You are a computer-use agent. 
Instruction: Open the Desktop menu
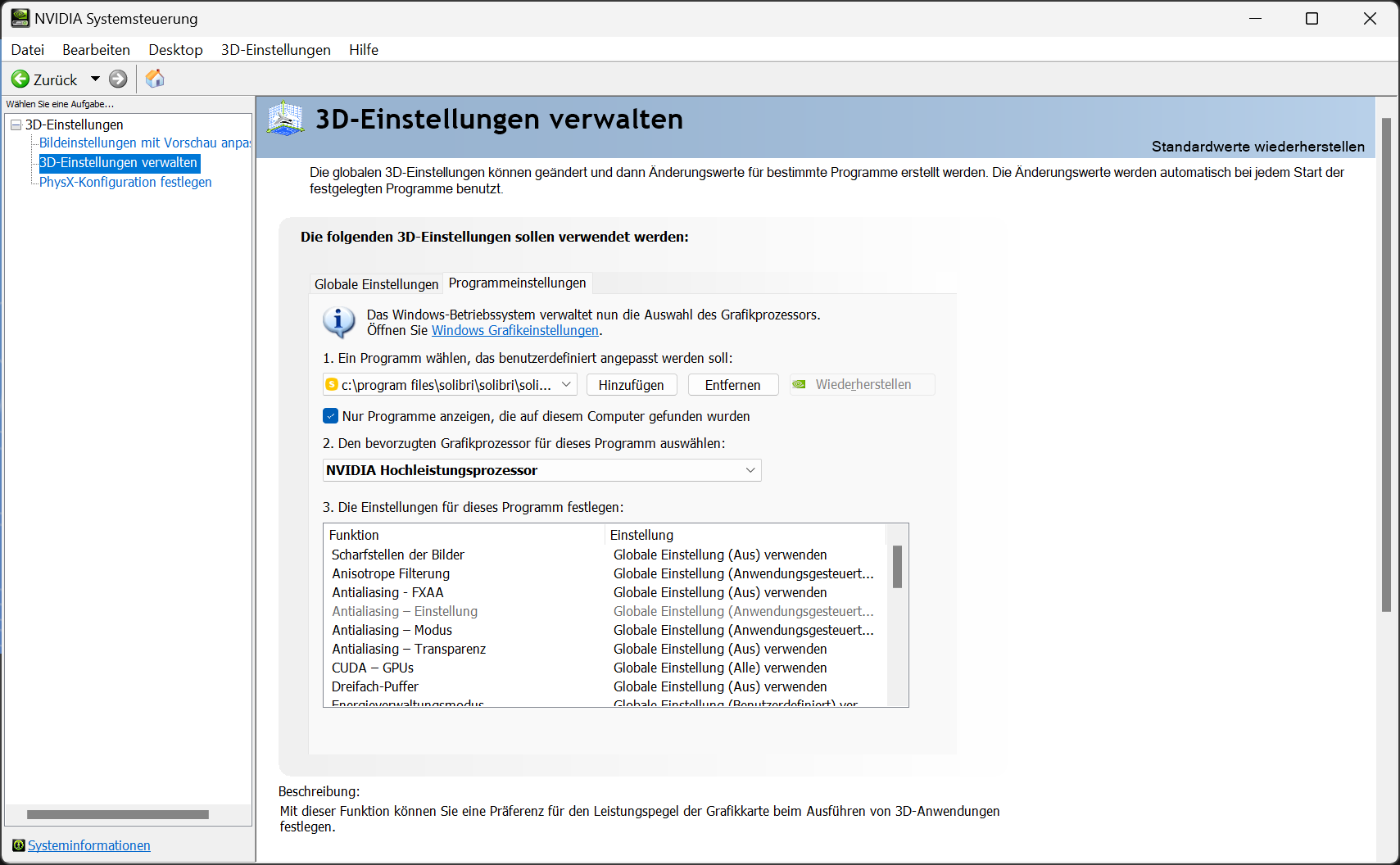tap(175, 50)
